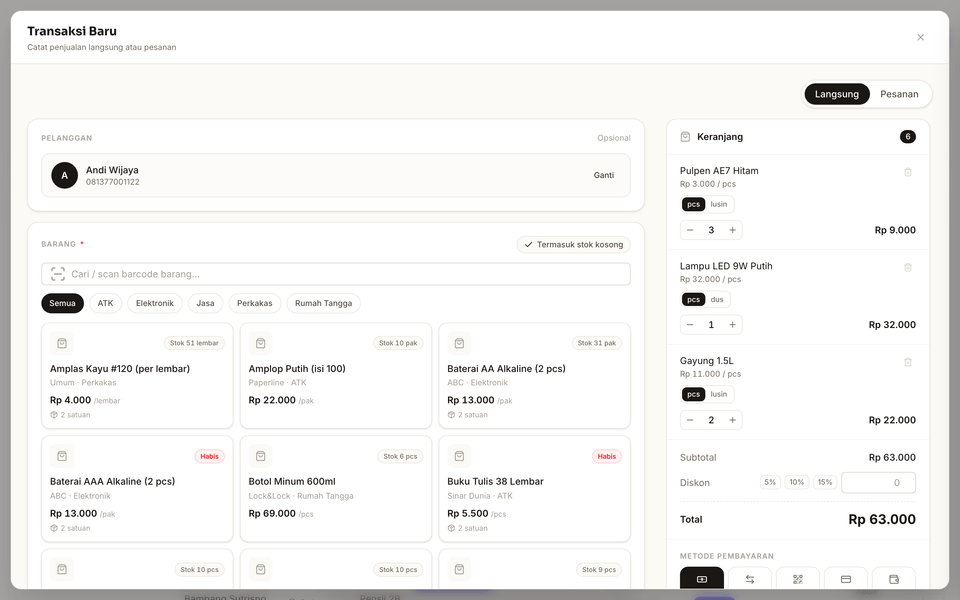Decrease Lampu LED 9W Putih quantity
The height and width of the screenshot is (600, 960).
click(690, 324)
